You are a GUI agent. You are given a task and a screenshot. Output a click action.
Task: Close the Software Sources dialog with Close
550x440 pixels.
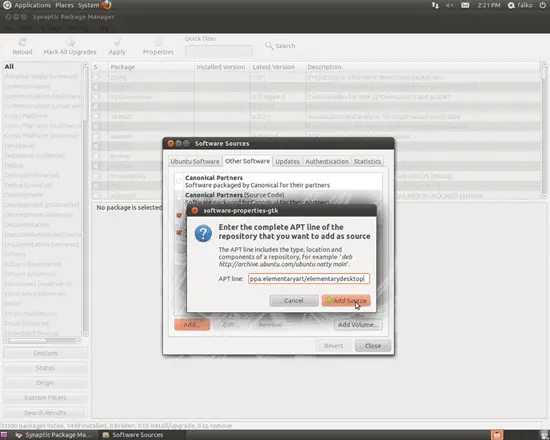[x=373, y=346]
